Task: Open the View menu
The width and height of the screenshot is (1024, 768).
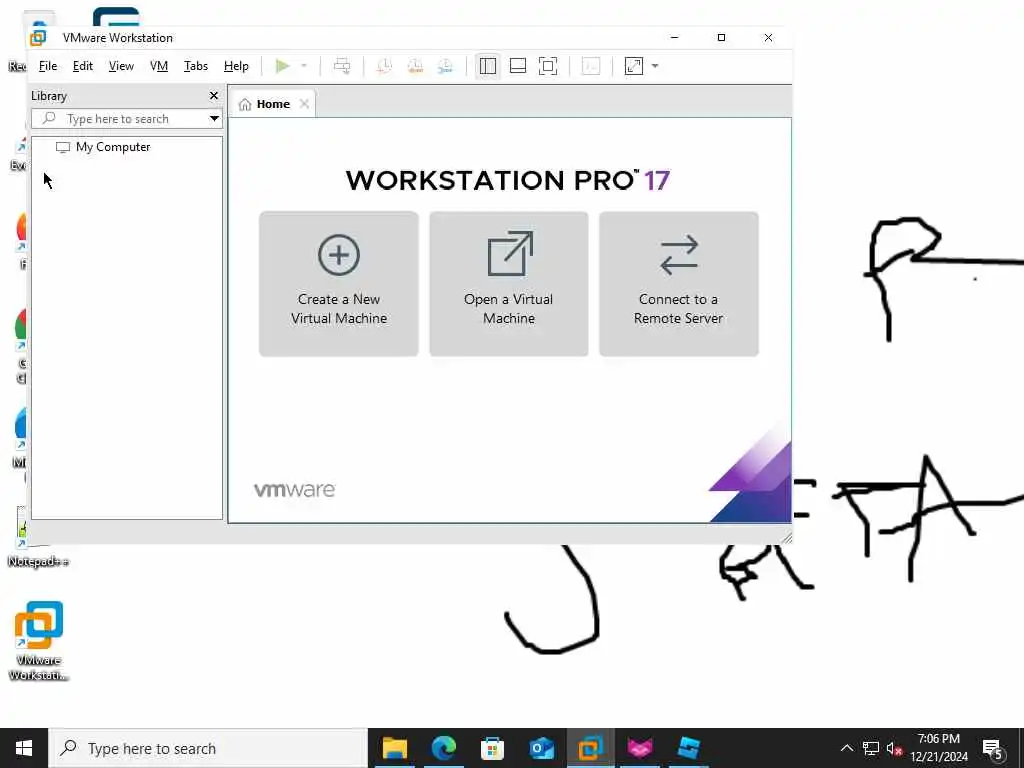Action: [x=121, y=66]
